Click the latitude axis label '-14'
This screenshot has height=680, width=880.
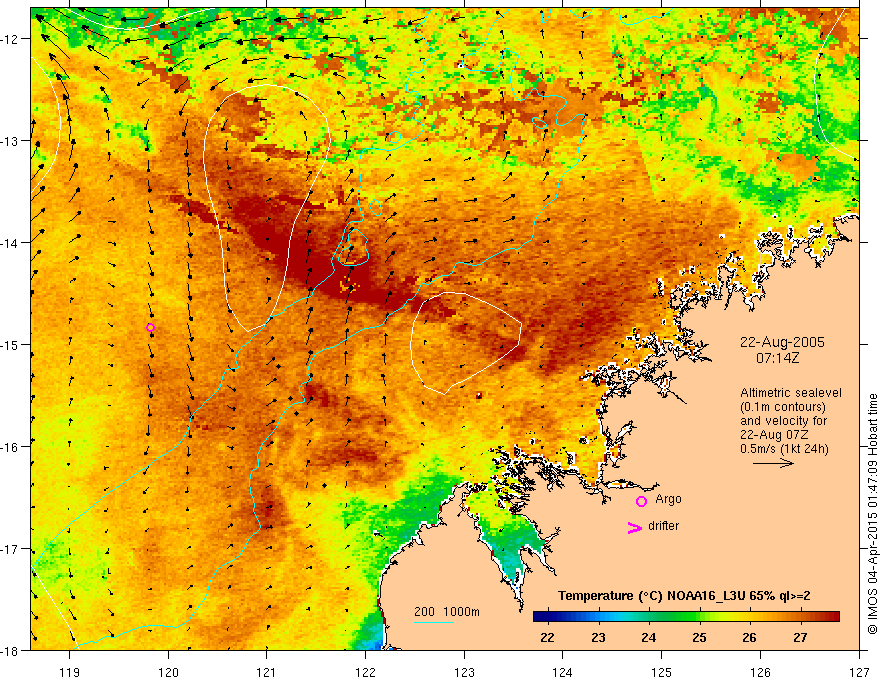pos(11,243)
